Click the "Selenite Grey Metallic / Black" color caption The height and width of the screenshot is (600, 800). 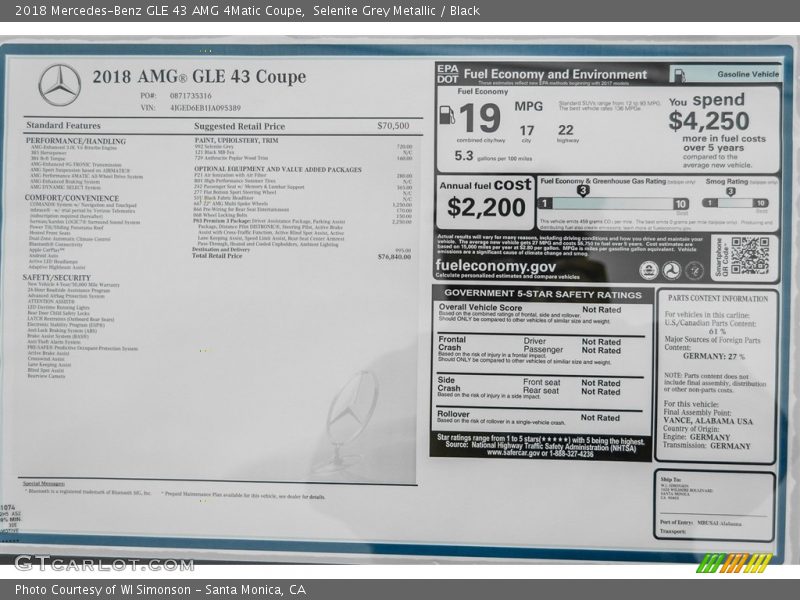pos(396,11)
